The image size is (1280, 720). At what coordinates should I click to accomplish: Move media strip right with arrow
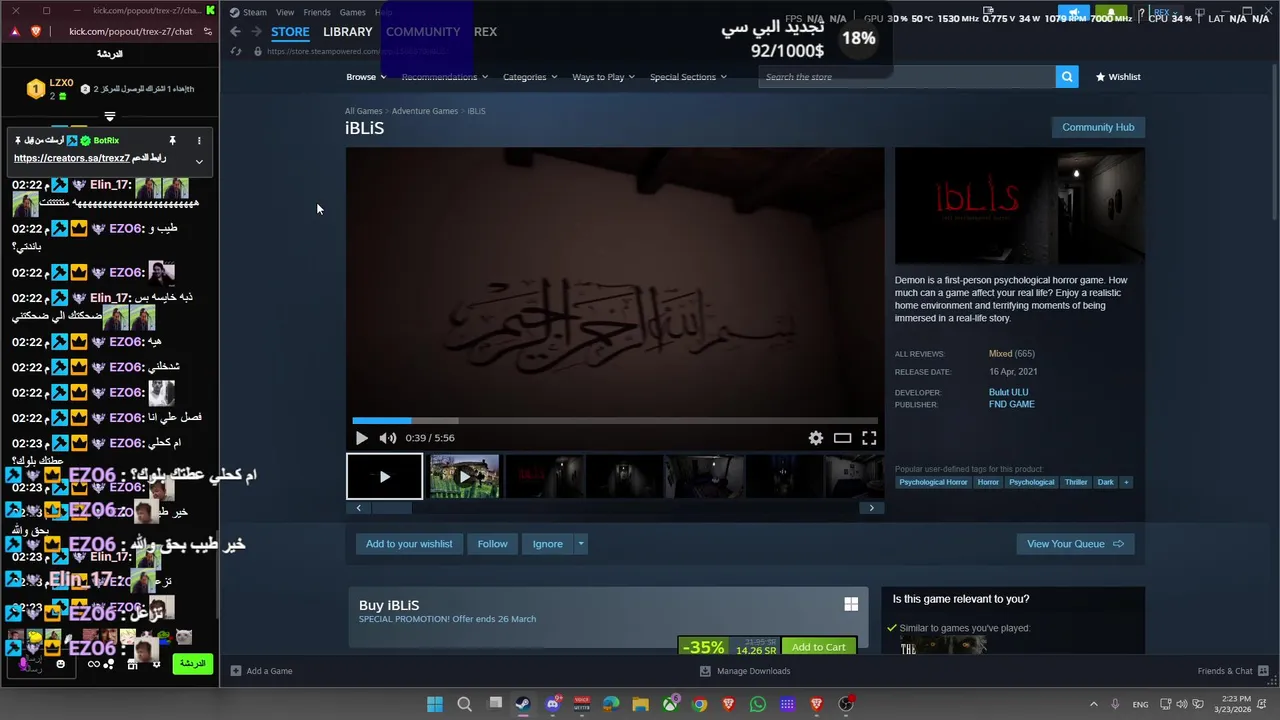pyautogui.click(x=871, y=508)
